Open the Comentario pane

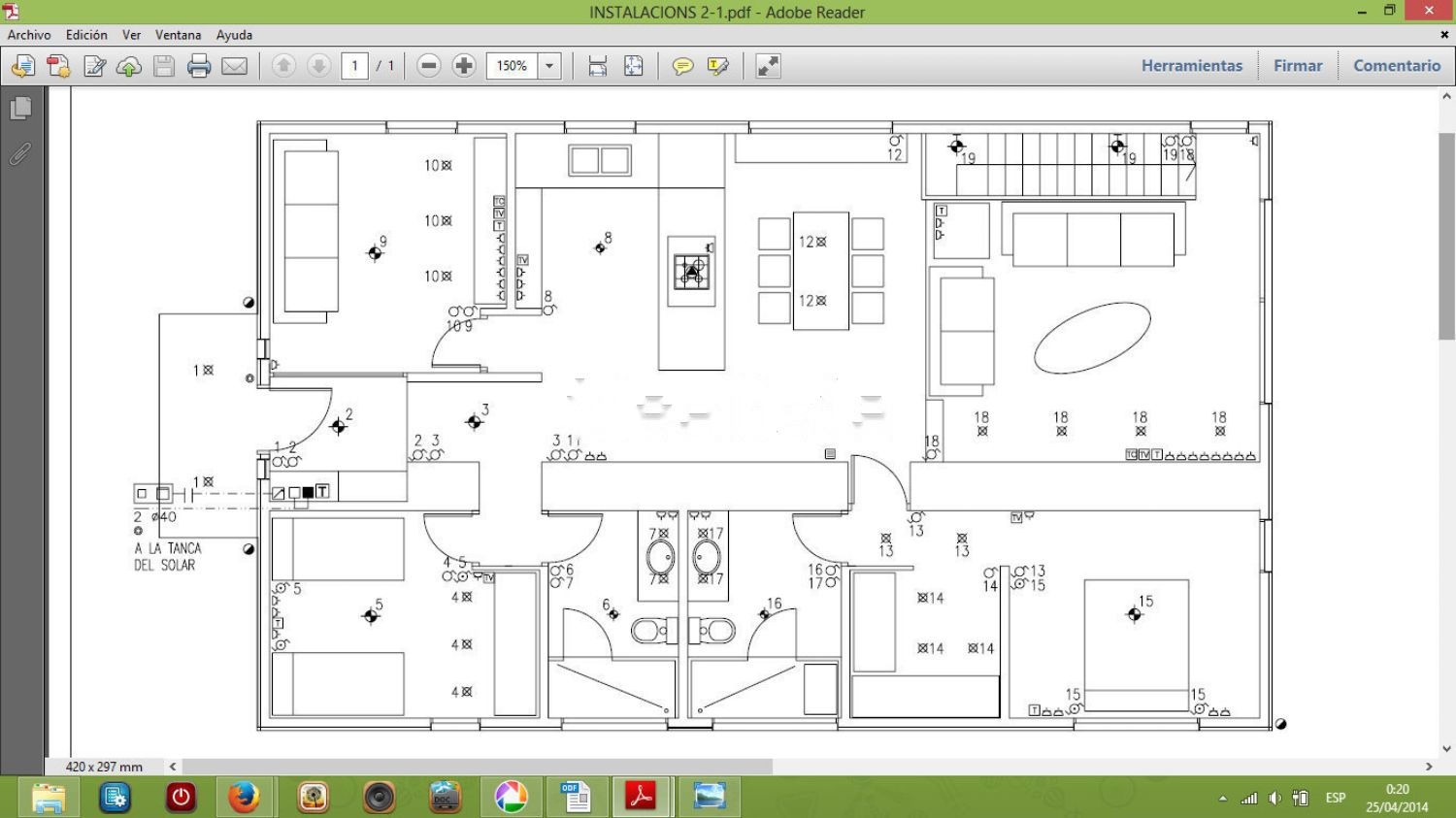click(x=1396, y=66)
